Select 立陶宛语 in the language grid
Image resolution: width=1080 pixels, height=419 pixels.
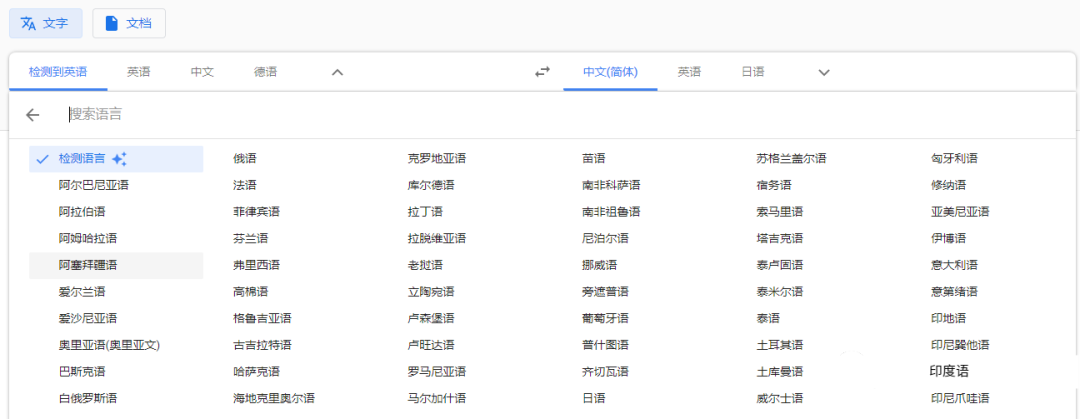[431, 292]
